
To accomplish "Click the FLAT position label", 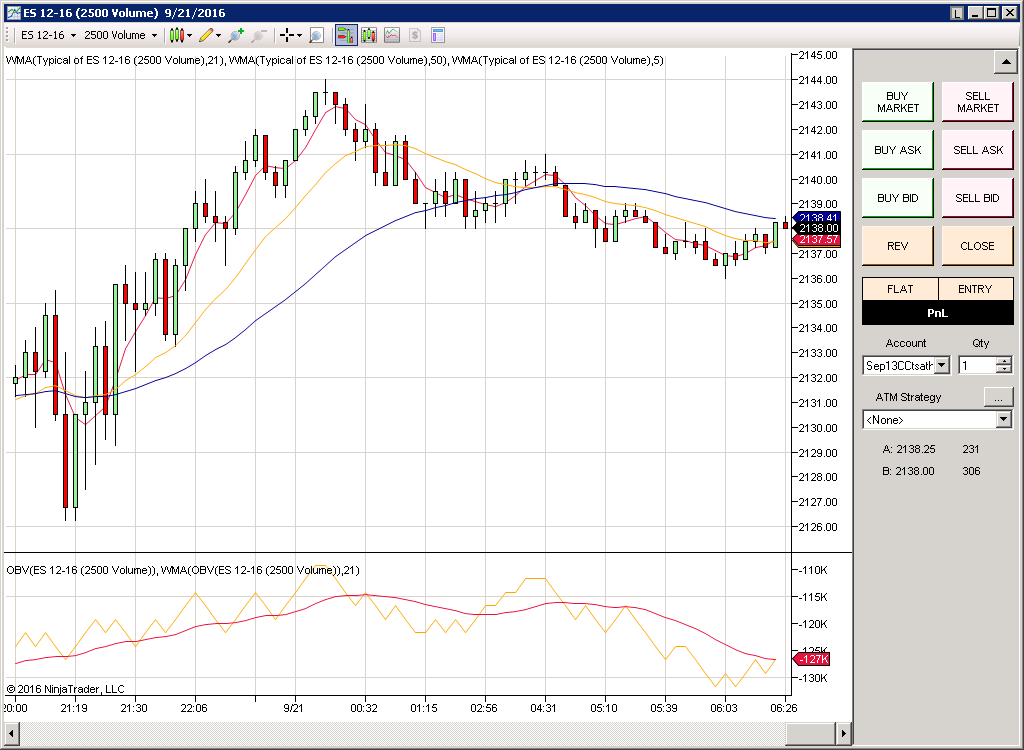I will coord(900,289).
